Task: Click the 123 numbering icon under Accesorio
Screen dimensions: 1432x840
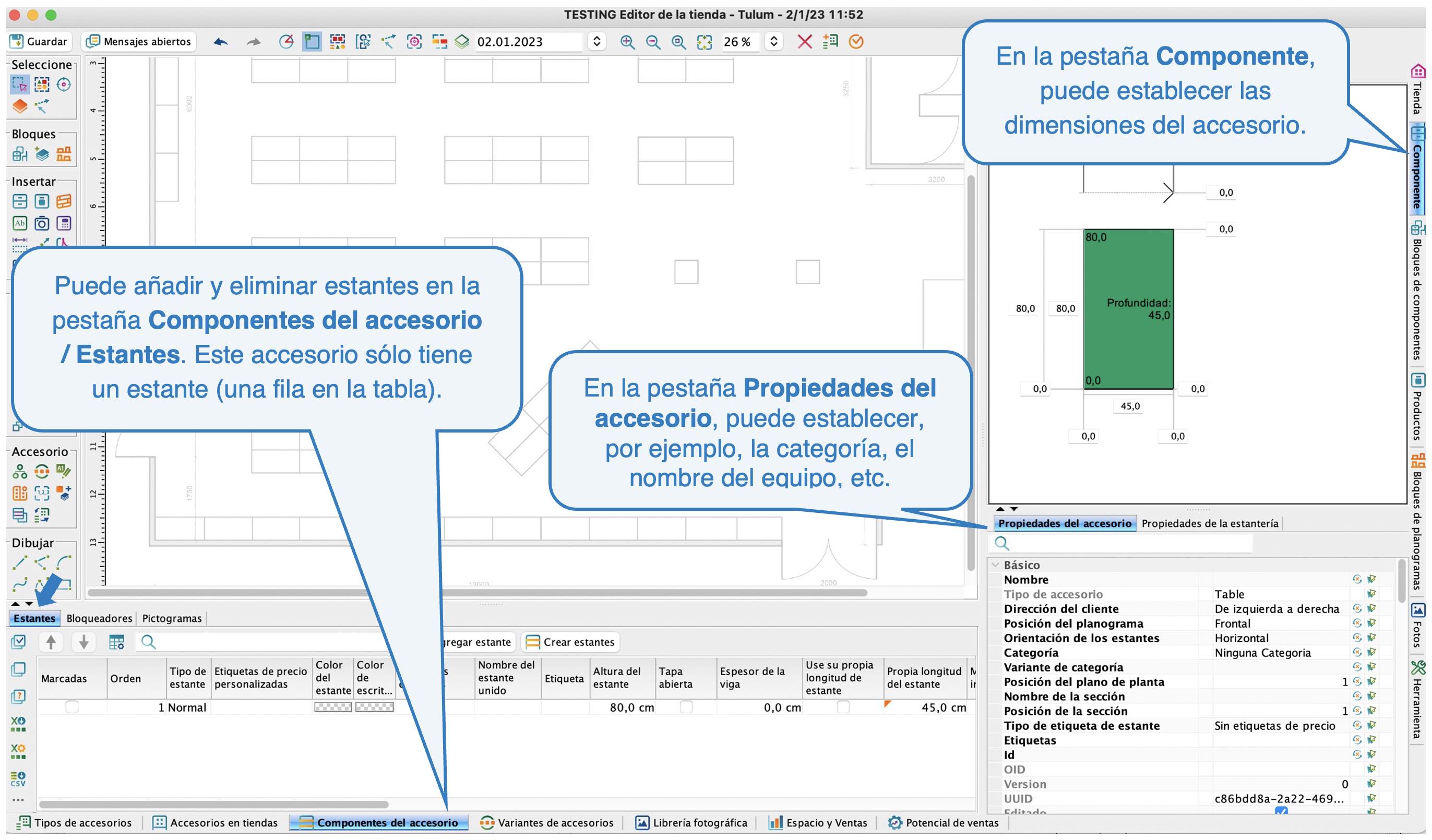Action: [41, 493]
